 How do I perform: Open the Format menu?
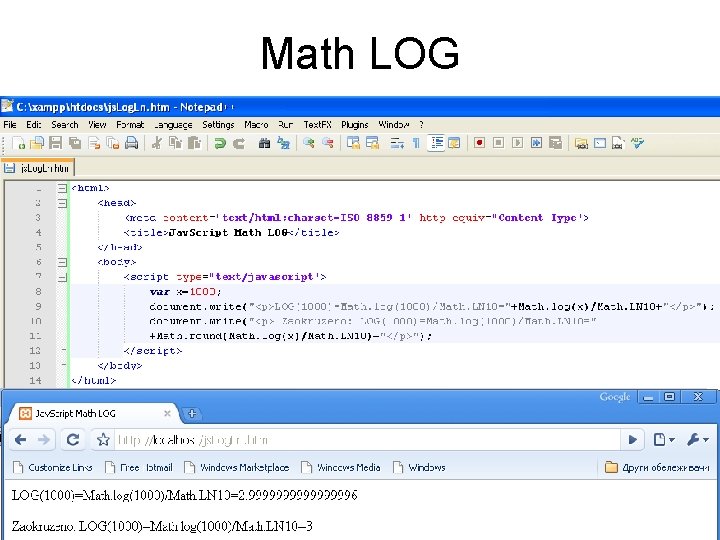[x=130, y=124]
